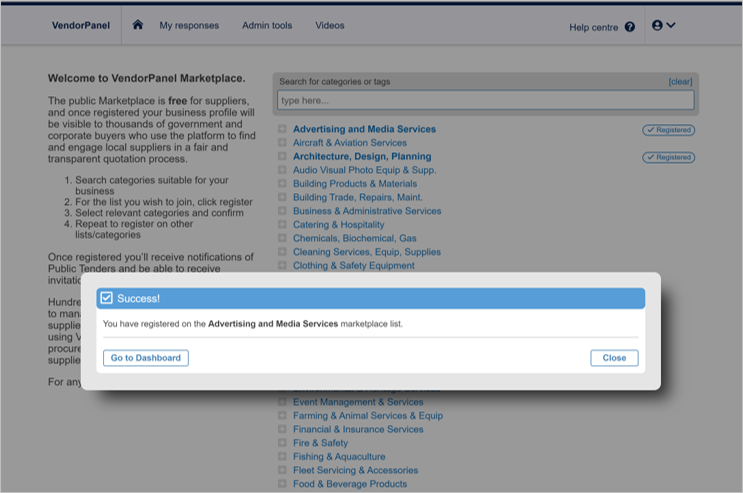Click the VendorPanel logo text
Screen dimensions: 743x493
pos(81,26)
